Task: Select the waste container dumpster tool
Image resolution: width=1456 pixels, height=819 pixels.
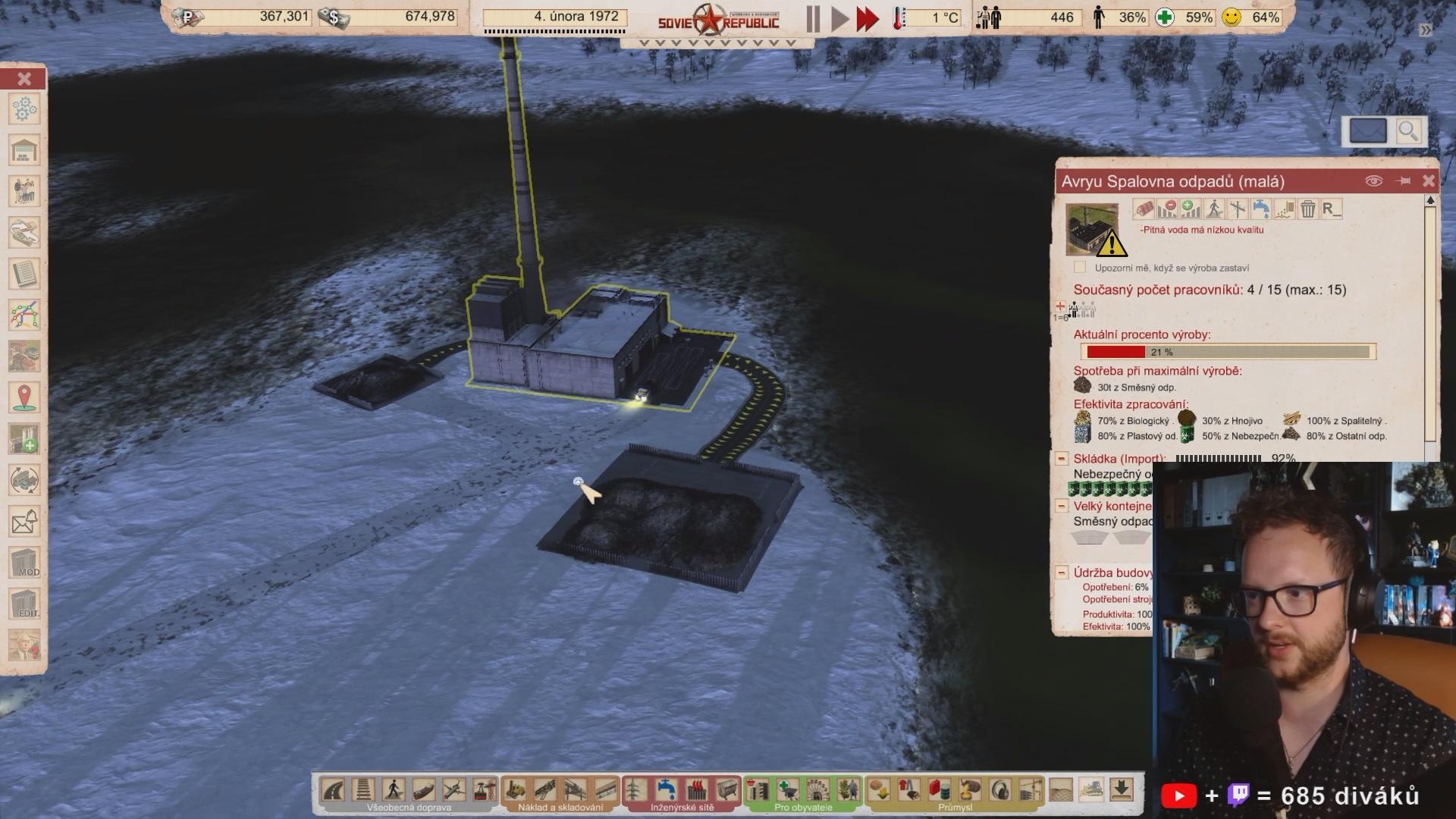Action: point(726,790)
